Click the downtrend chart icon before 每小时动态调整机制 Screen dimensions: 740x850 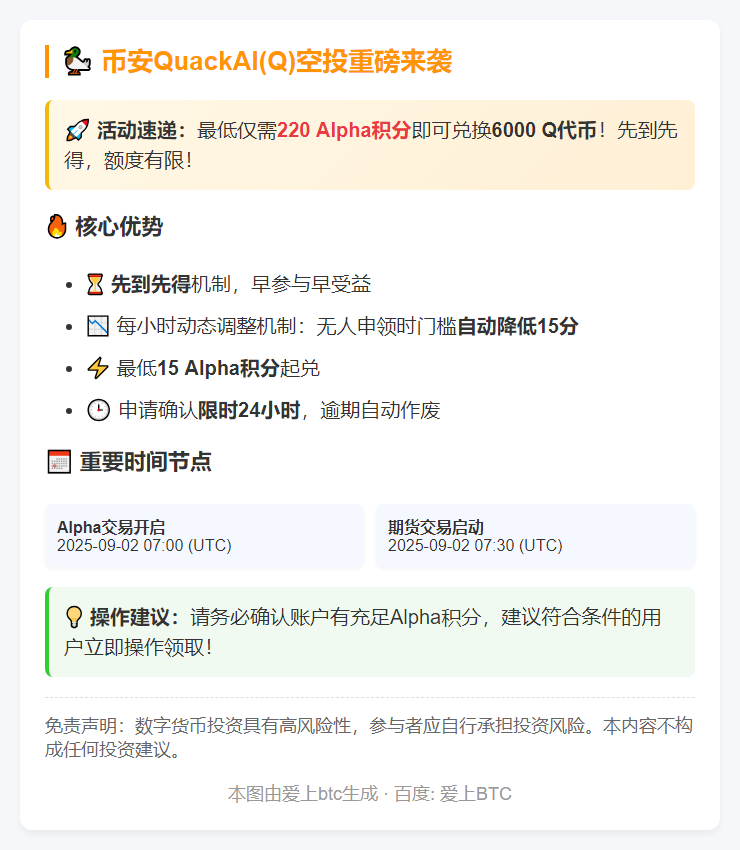click(x=98, y=326)
